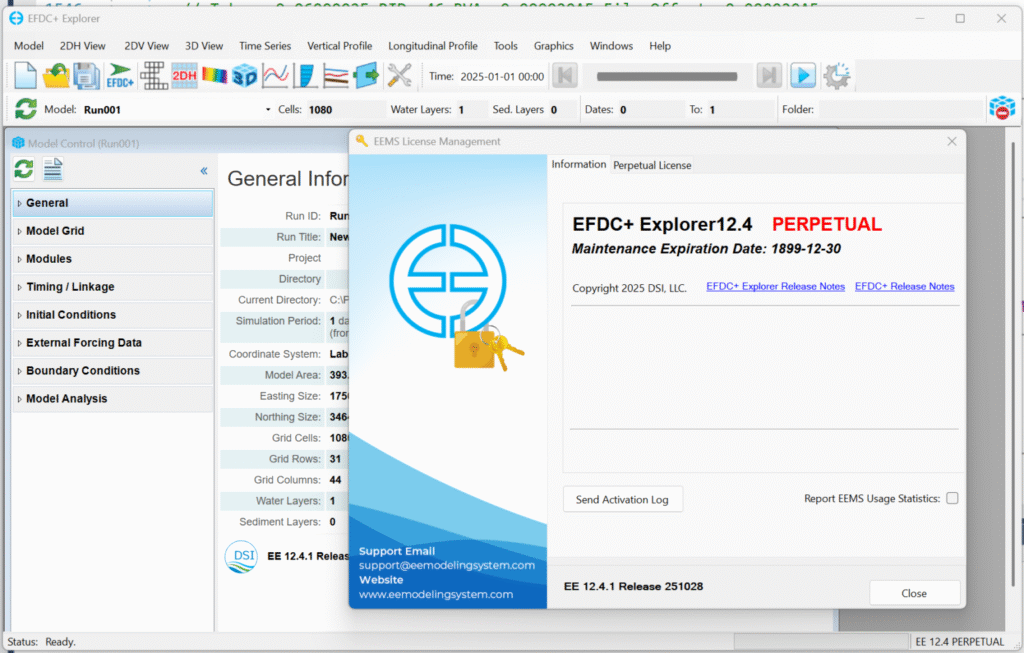Click the refresh icon in Model Control panel

(23, 170)
